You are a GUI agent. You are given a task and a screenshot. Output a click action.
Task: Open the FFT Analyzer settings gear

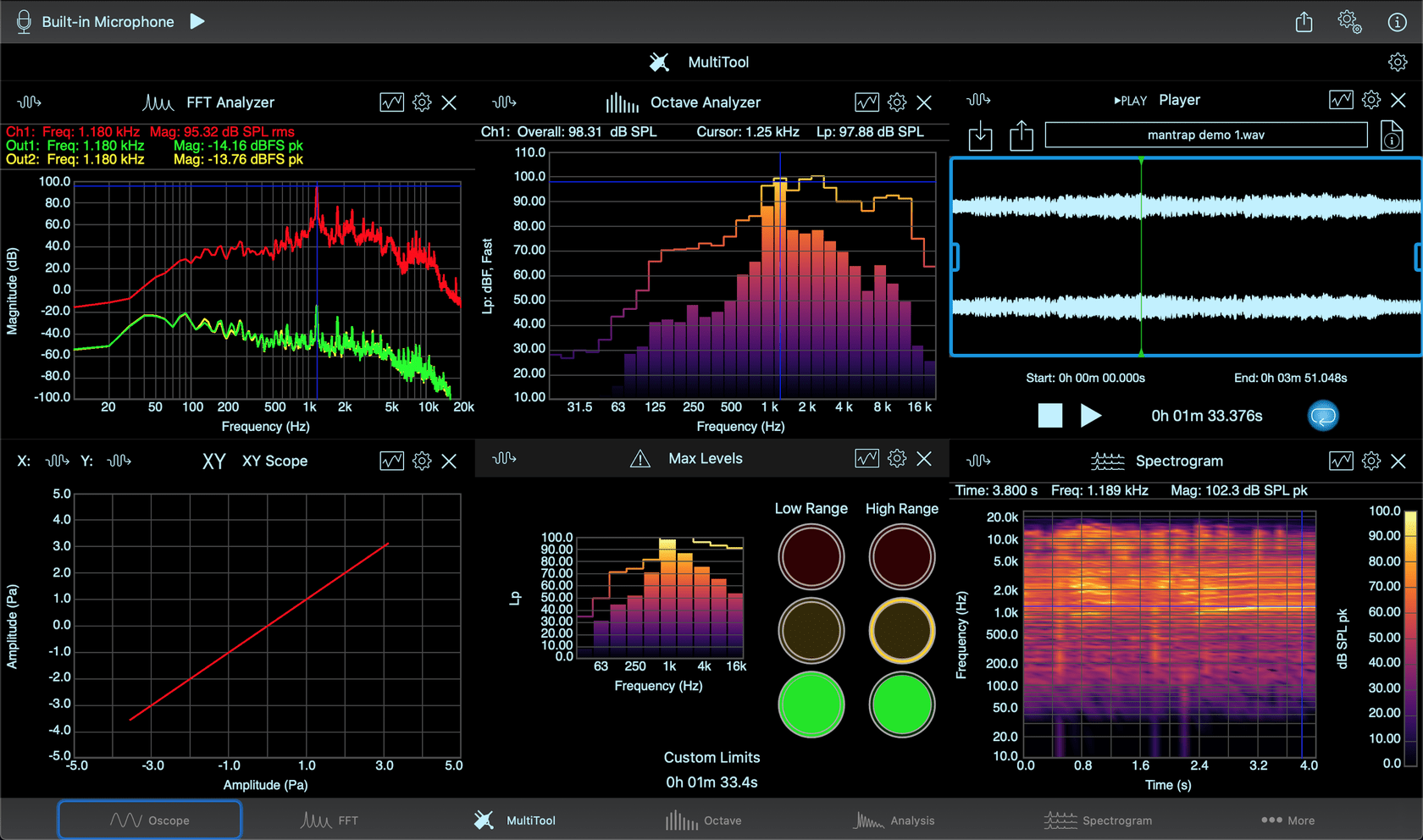pos(422,102)
